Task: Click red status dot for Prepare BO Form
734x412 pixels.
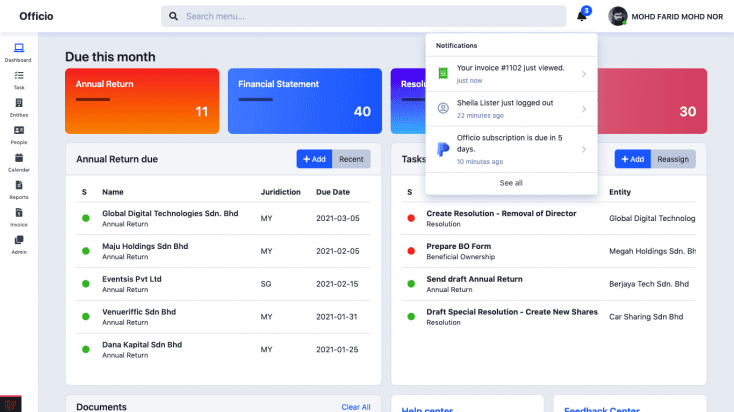Action: click(x=411, y=251)
